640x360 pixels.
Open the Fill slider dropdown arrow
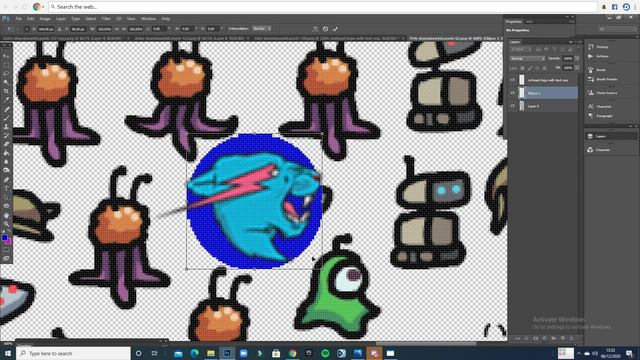click(577, 68)
